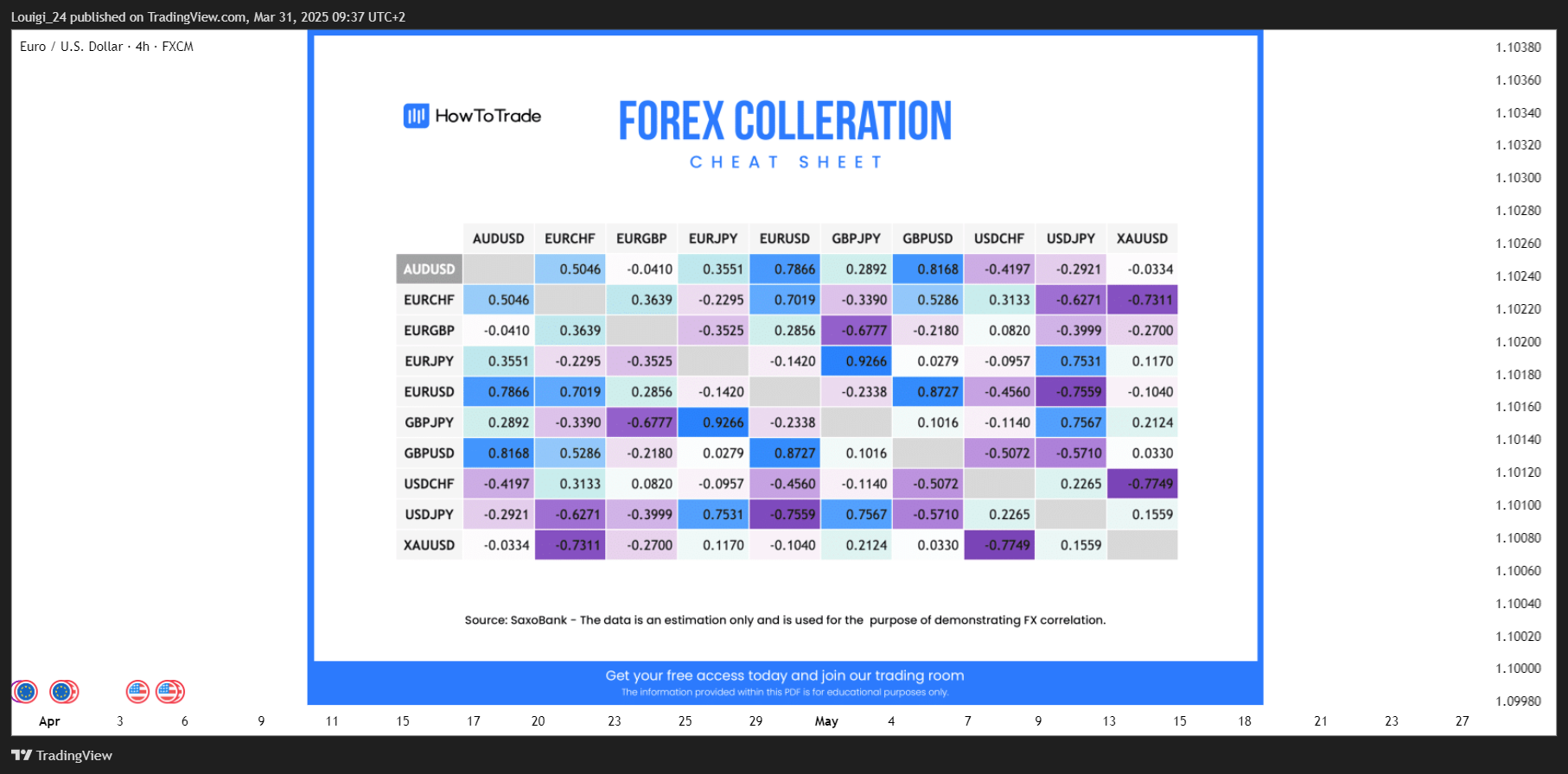
Task: Select the GBPUSD column header
Action: pos(927,238)
